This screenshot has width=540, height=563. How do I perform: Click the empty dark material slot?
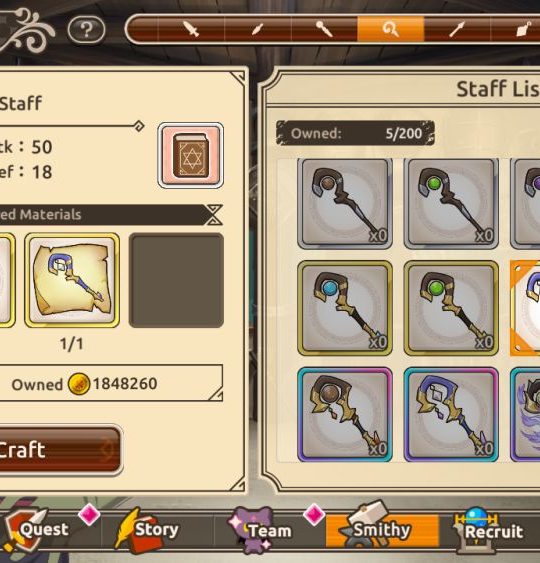[x=176, y=280]
